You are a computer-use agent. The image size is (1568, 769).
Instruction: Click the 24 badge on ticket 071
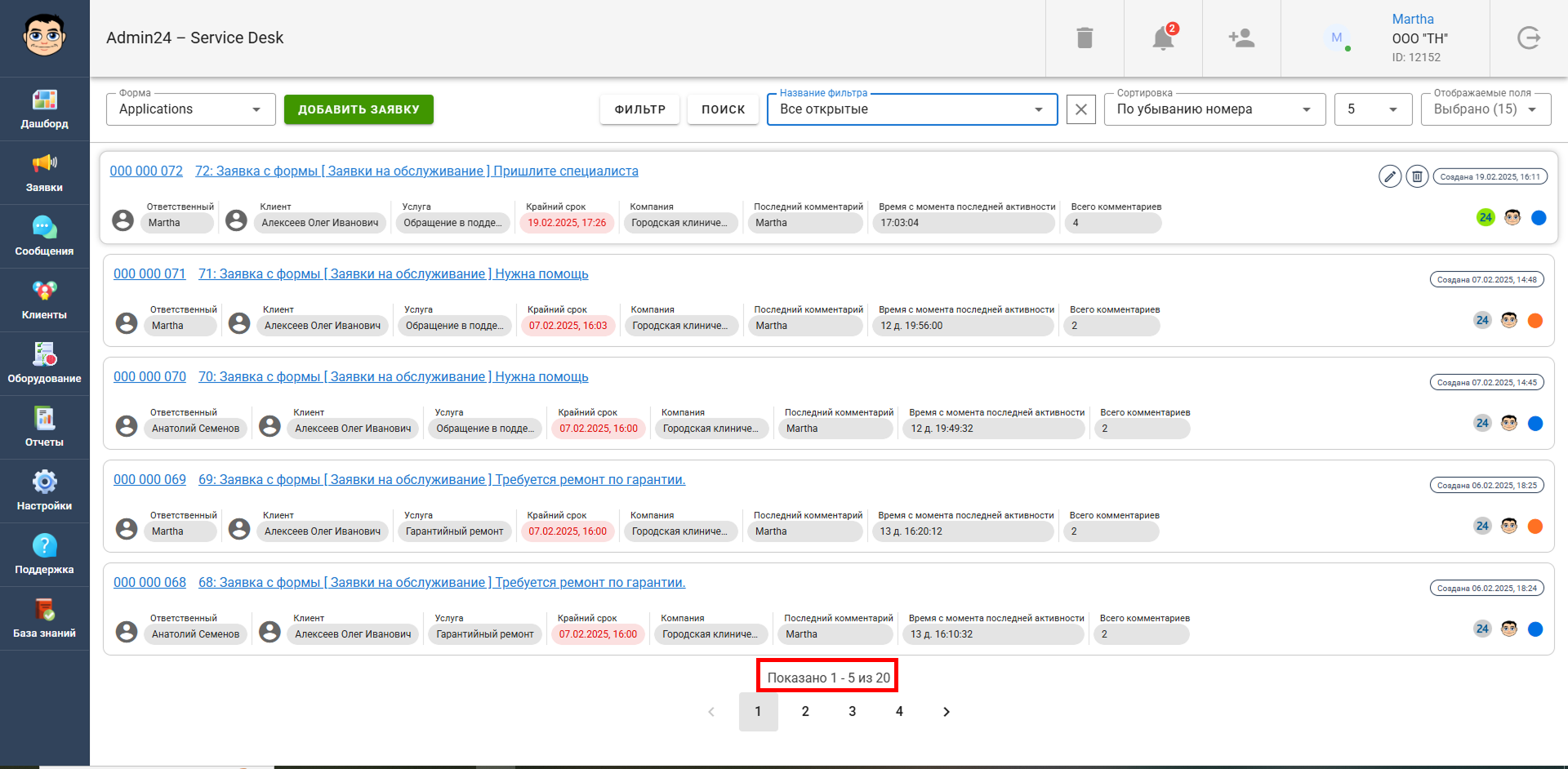point(1482,320)
